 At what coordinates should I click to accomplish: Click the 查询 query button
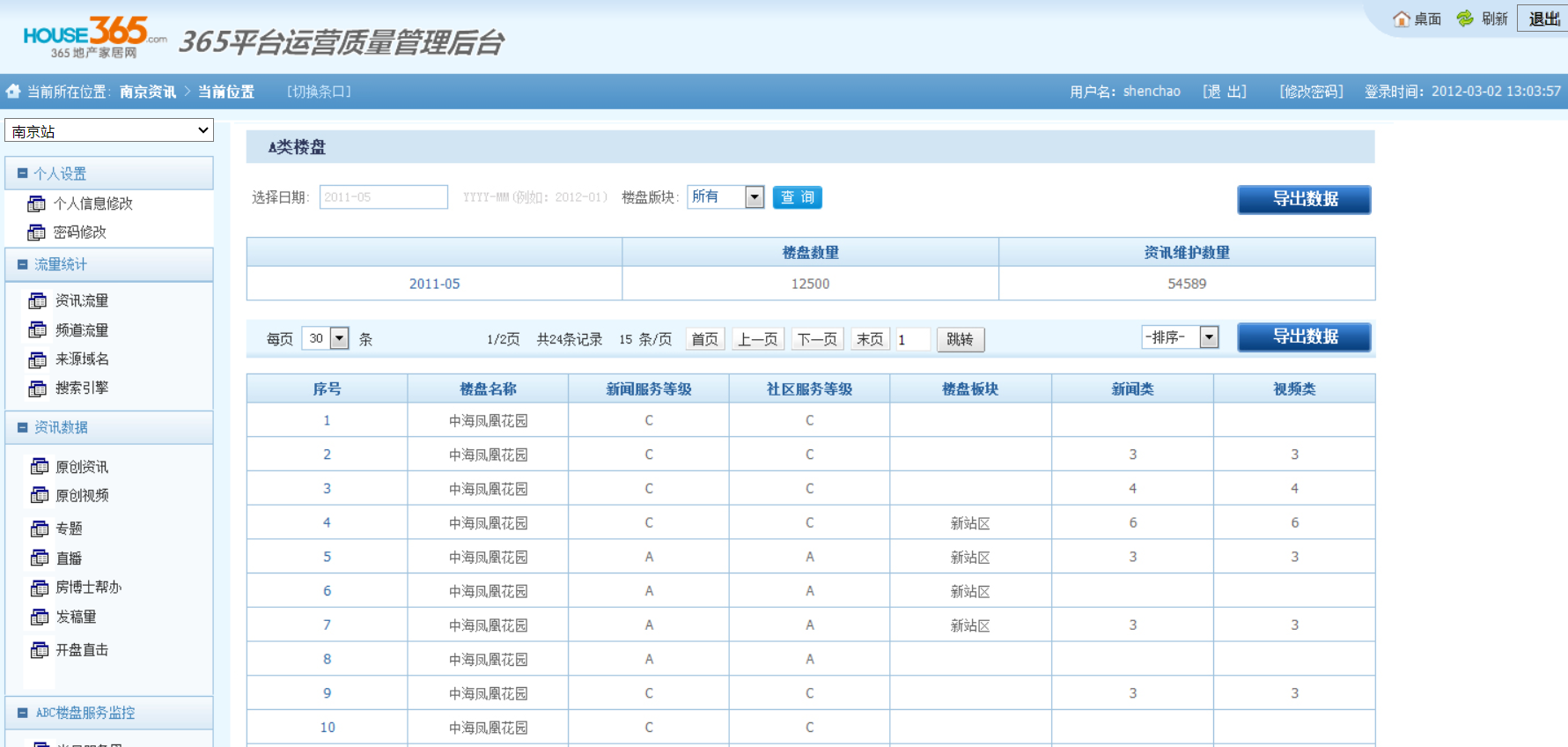[x=798, y=197]
